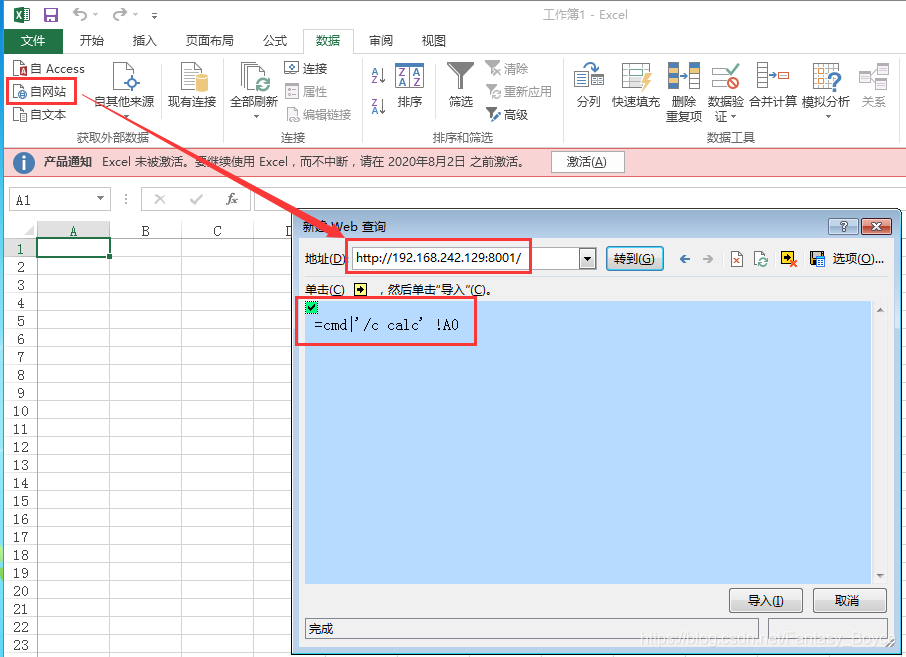
Task: Toggle the green table selection checkbox
Action: (311, 307)
